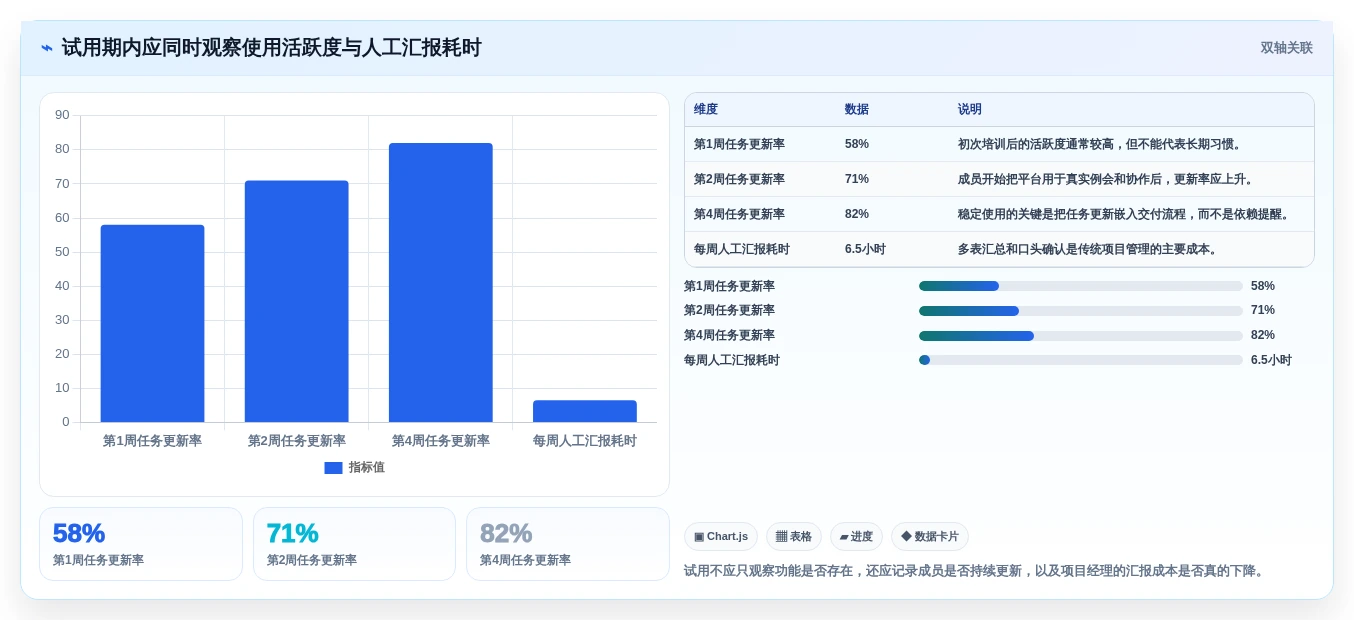Click the 6.5小时 value in table
The height and width of the screenshot is (620, 1354).
(x=865, y=249)
